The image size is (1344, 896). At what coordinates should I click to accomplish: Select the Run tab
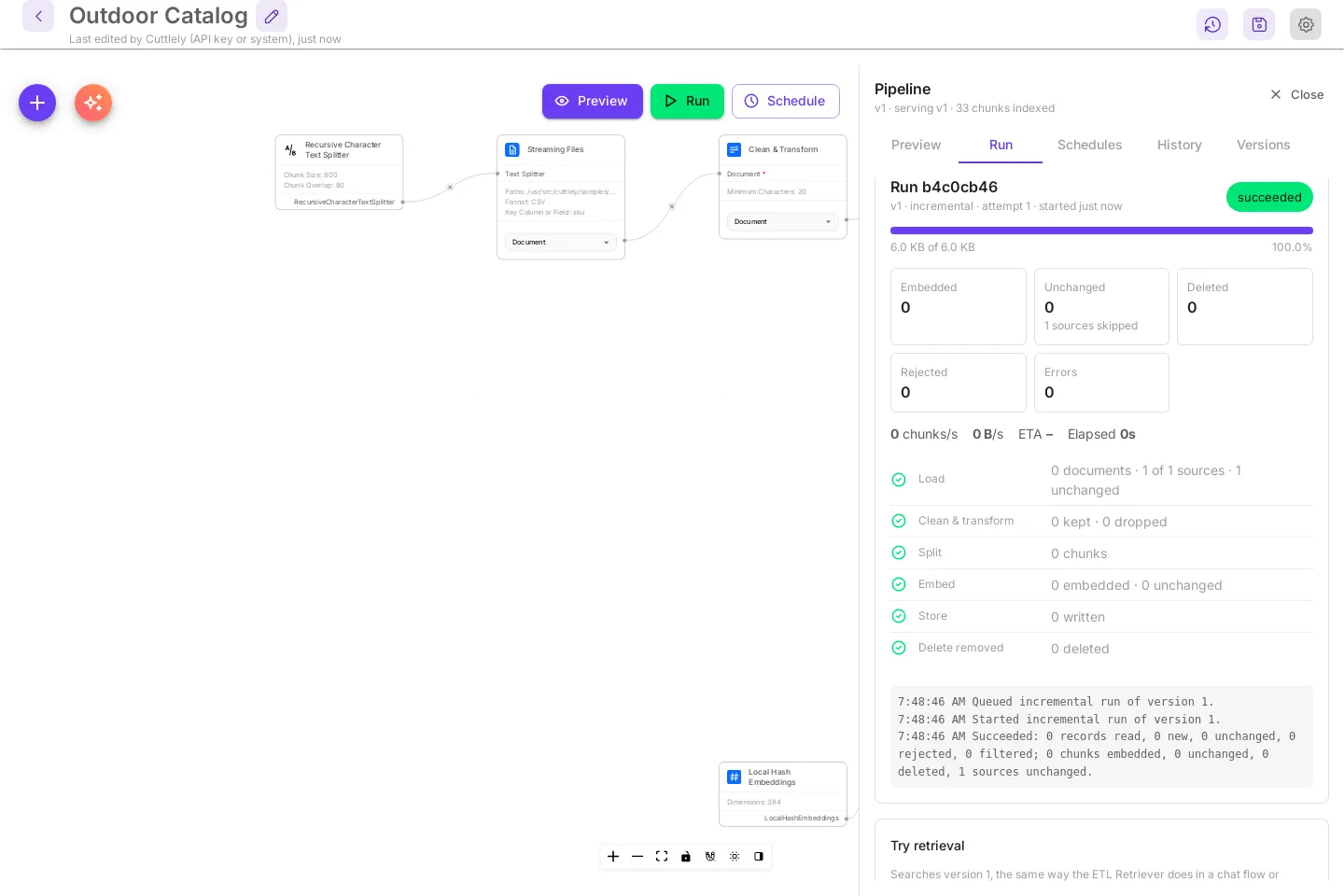(1001, 145)
